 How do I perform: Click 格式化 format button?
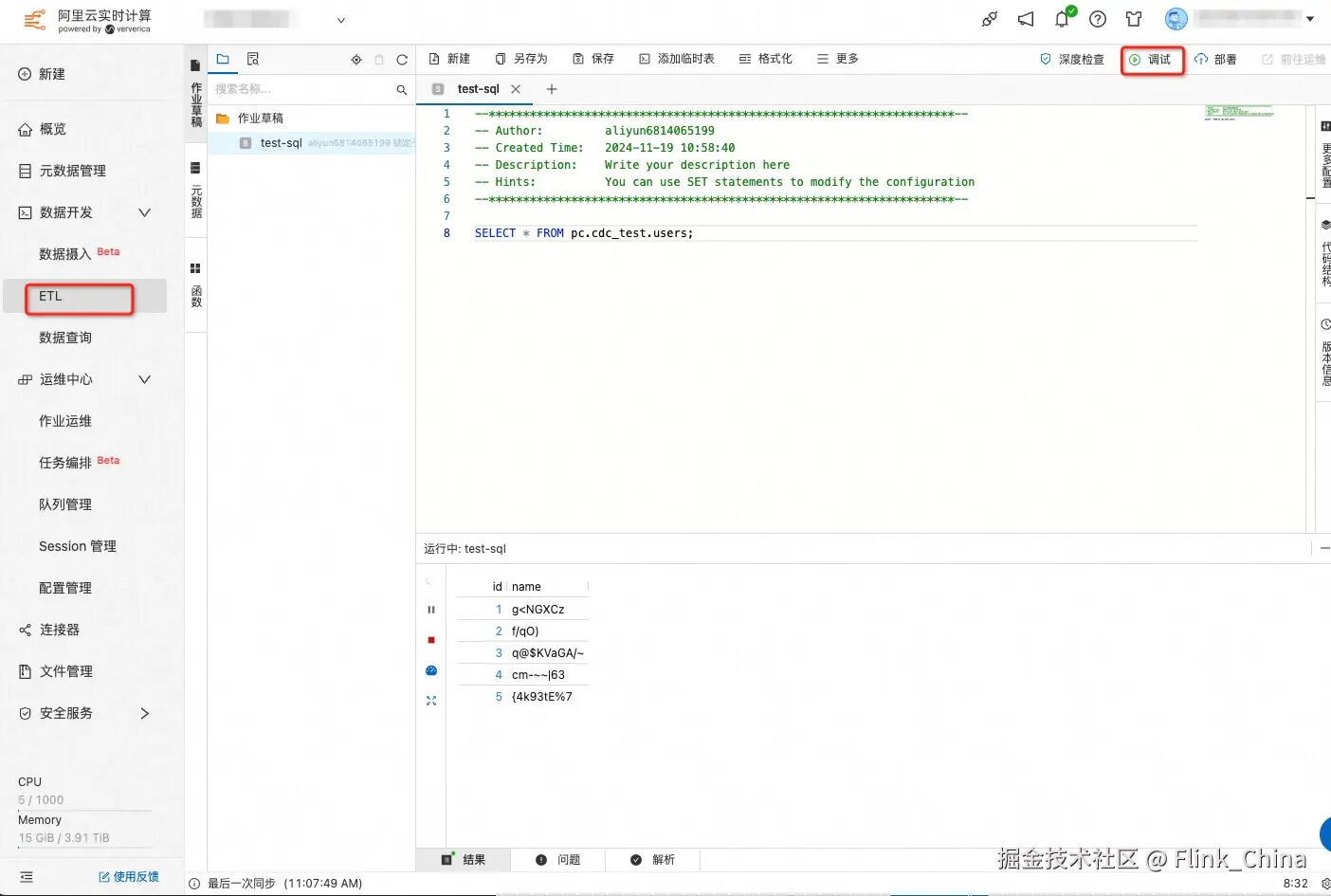tap(766, 59)
